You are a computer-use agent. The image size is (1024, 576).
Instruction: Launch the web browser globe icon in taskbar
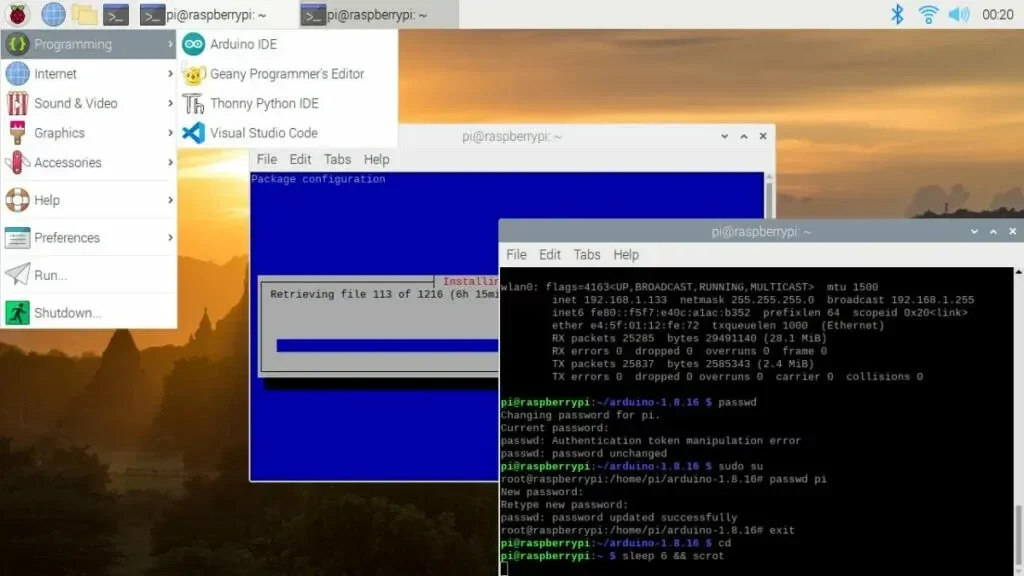point(53,14)
